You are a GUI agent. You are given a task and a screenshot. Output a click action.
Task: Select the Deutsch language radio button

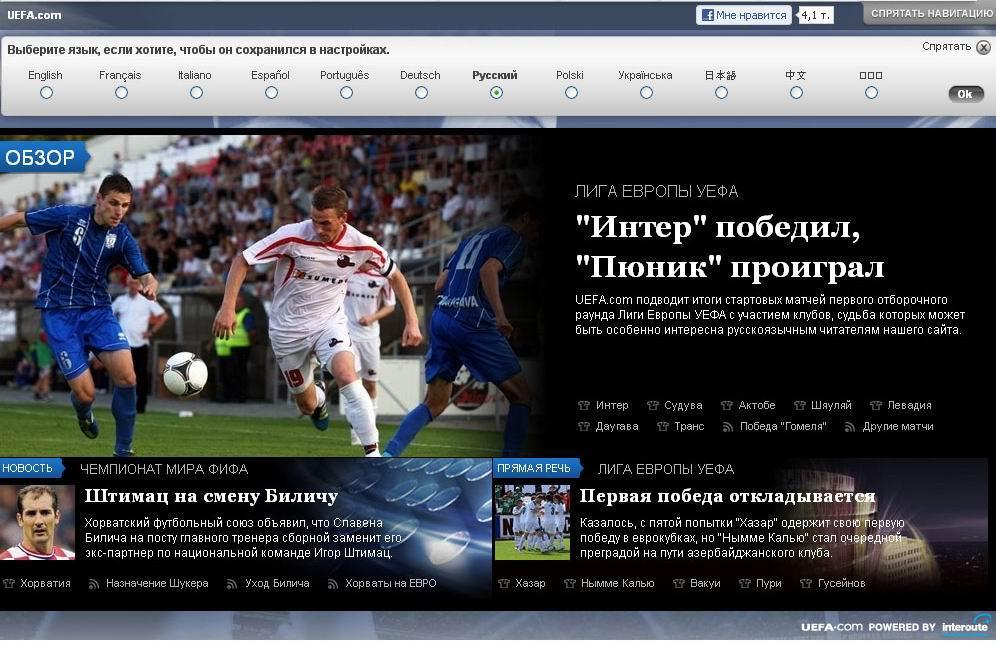point(421,93)
